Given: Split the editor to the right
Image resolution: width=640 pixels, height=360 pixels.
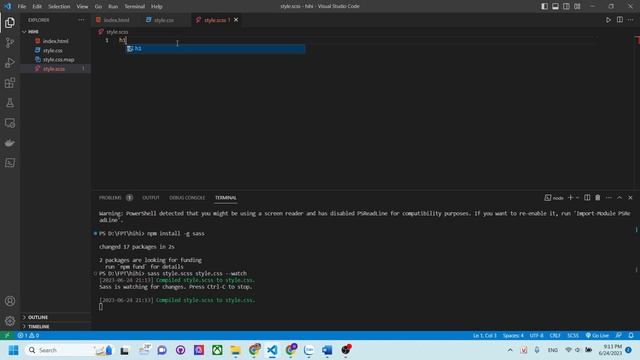Looking at the screenshot, I should click(620, 20).
